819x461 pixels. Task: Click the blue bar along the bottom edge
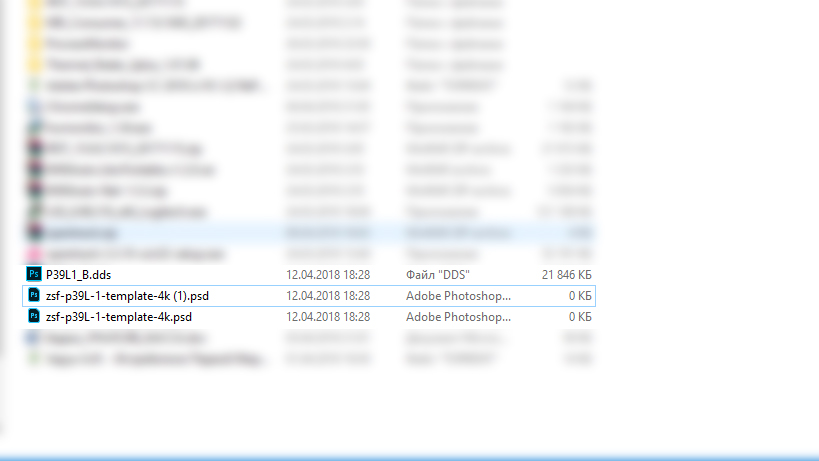[410, 457]
